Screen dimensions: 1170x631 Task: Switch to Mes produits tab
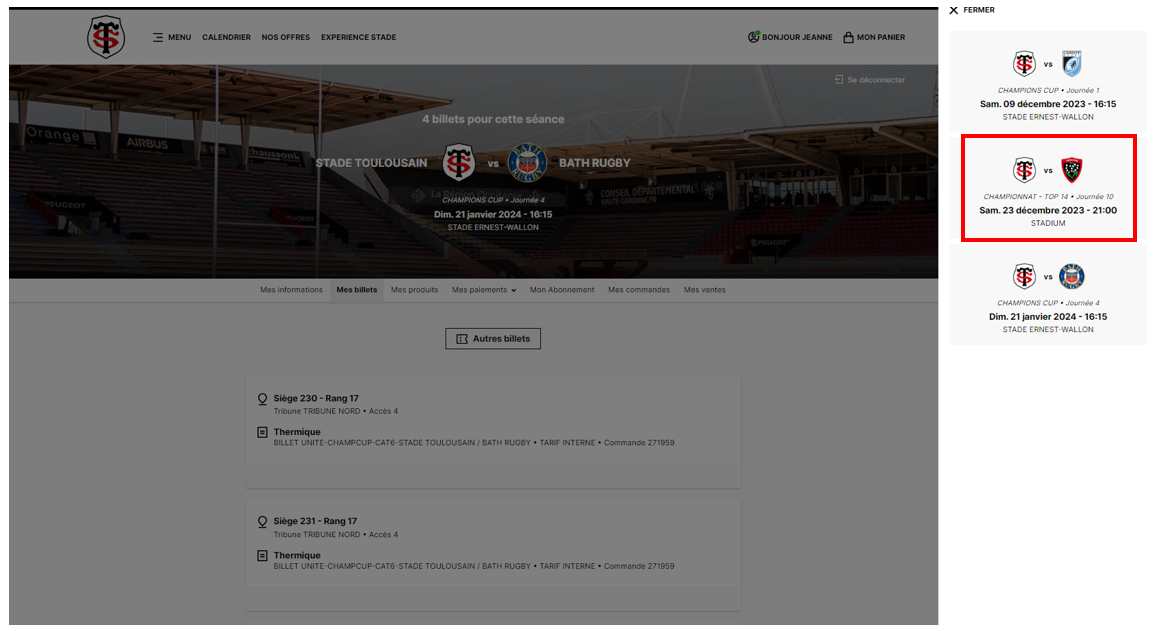tap(414, 290)
